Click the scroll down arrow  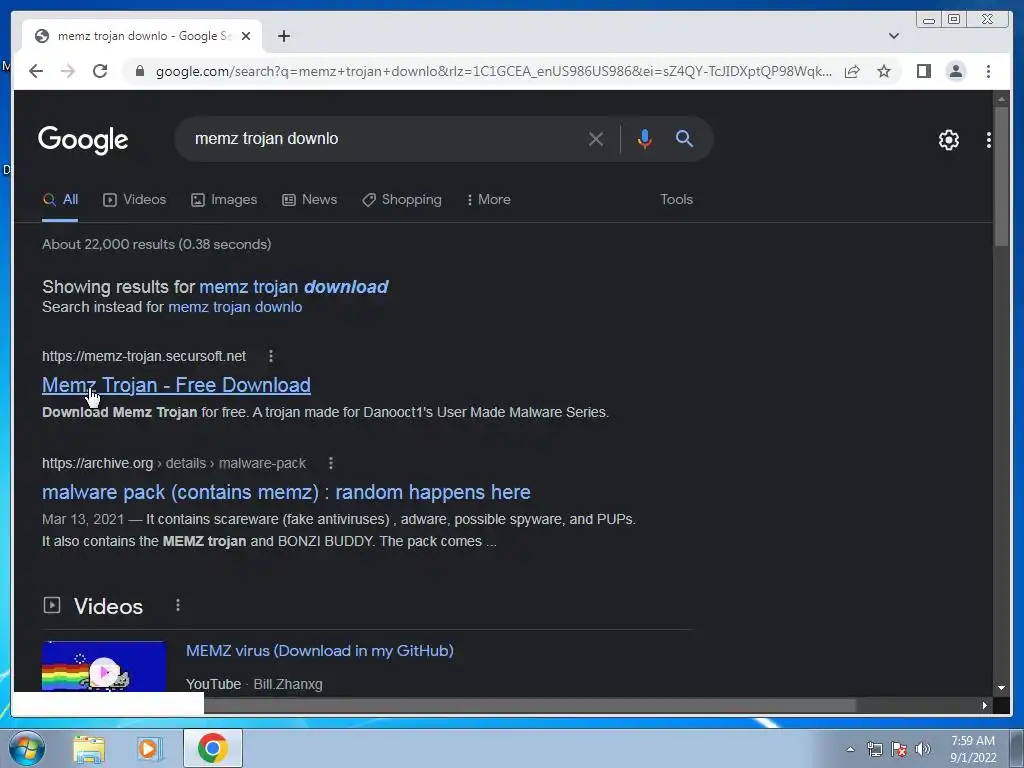tap(1001, 687)
